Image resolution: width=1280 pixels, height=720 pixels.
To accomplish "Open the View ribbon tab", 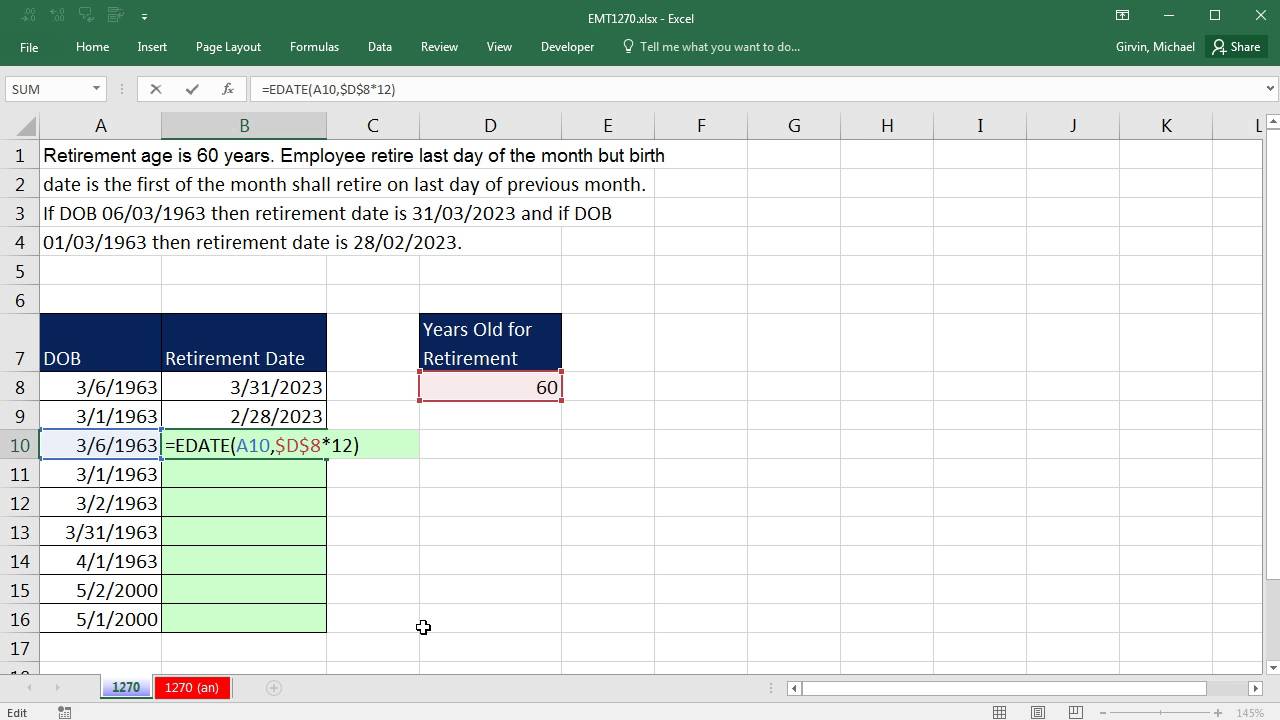I will [499, 47].
